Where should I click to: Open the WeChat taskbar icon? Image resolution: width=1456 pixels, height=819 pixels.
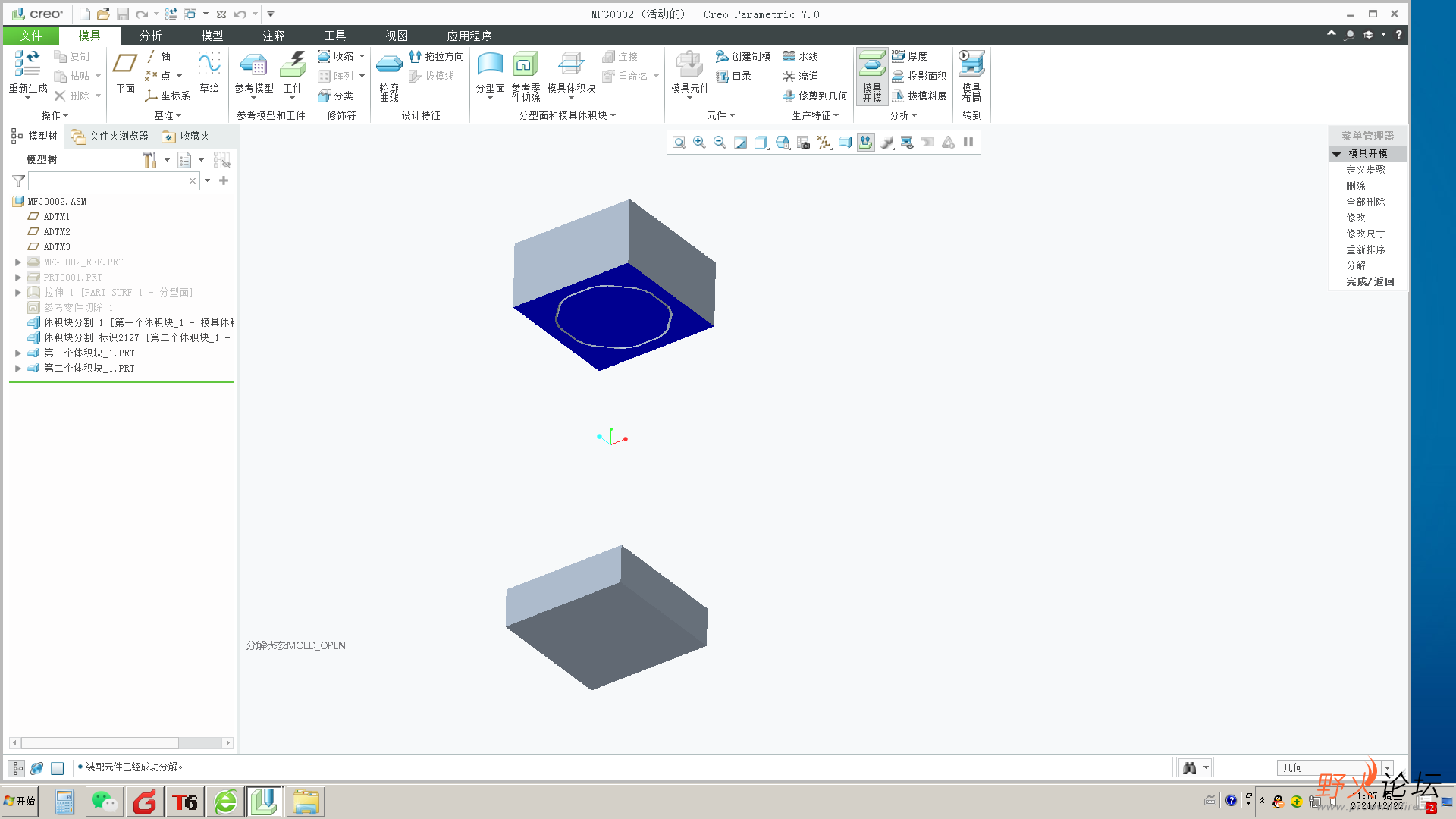105,802
